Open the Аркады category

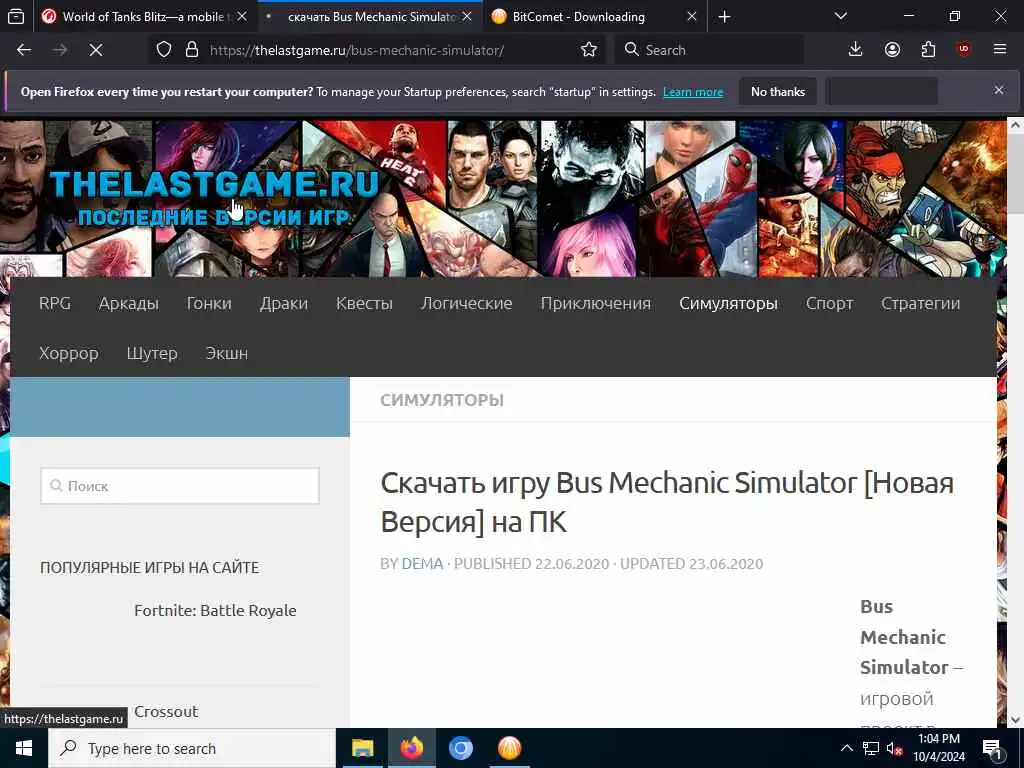tap(129, 303)
